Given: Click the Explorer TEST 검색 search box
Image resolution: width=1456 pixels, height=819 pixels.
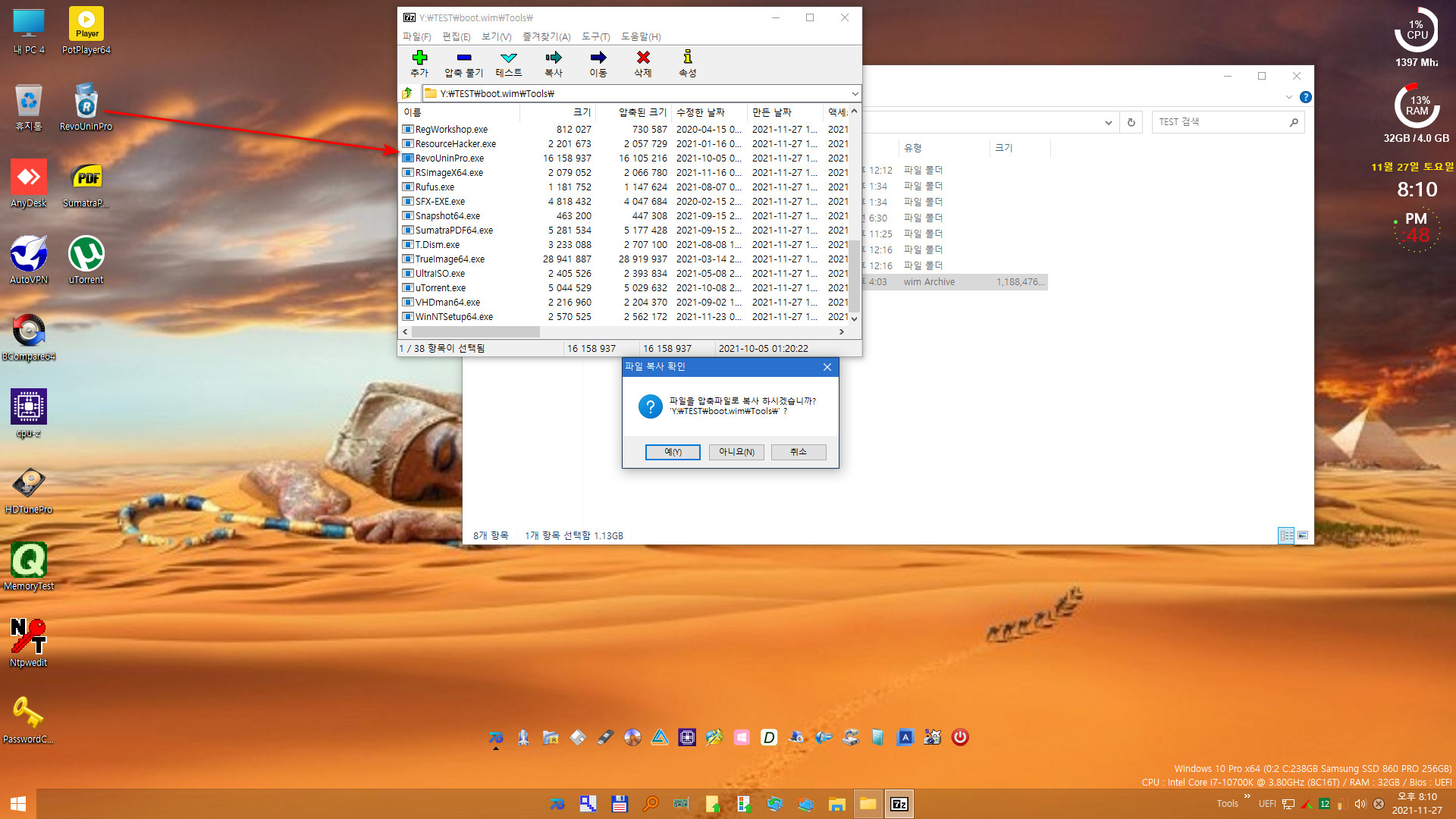Looking at the screenshot, I should (x=1228, y=122).
